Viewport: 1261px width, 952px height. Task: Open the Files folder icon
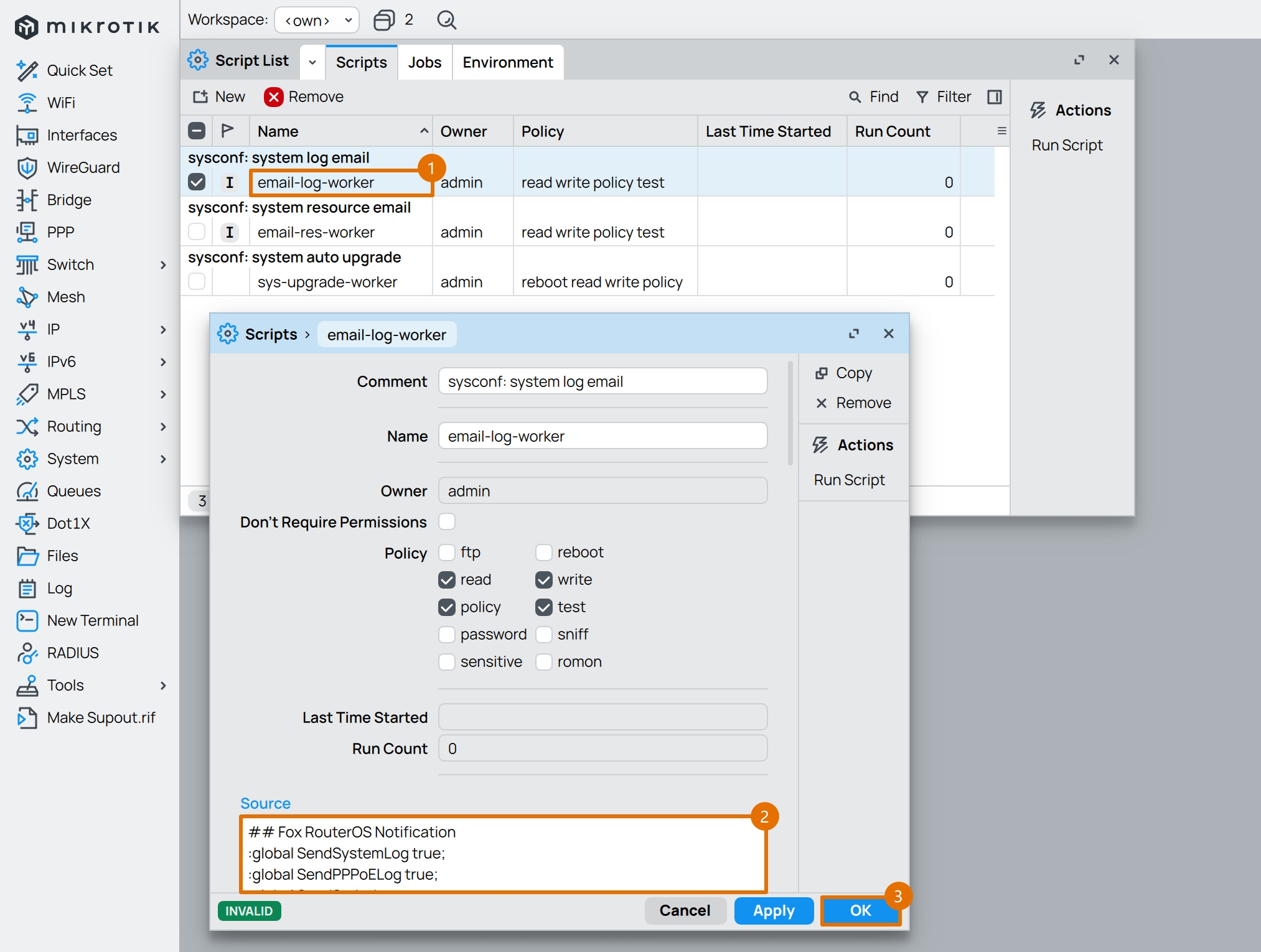point(27,556)
